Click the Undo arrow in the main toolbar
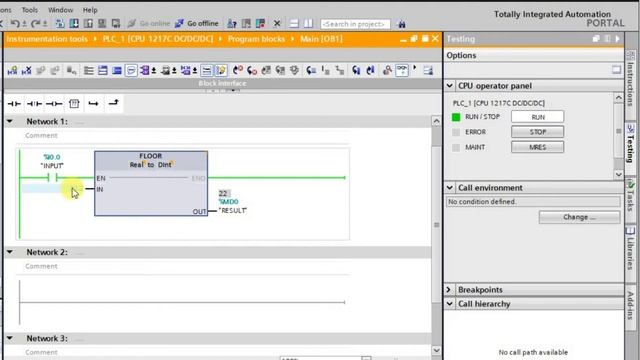 15,24
